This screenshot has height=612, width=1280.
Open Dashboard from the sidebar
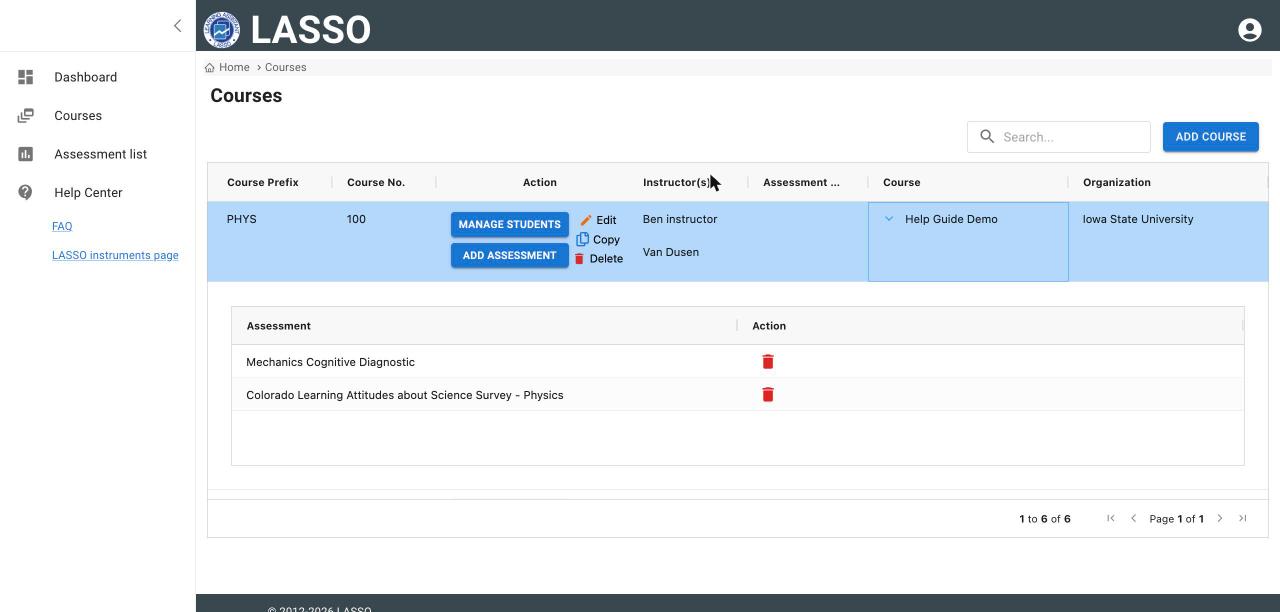pyautogui.click(x=86, y=77)
